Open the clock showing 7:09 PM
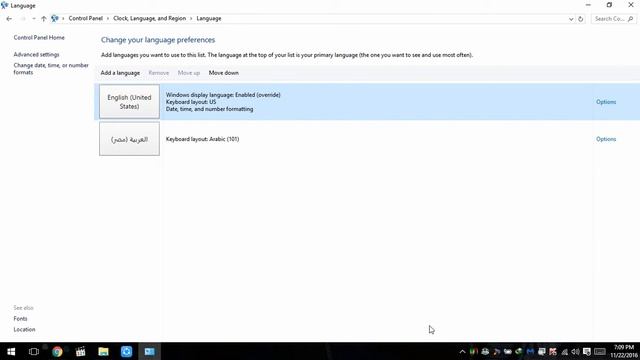Image resolution: width=640 pixels, height=360 pixels. click(624, 351)
